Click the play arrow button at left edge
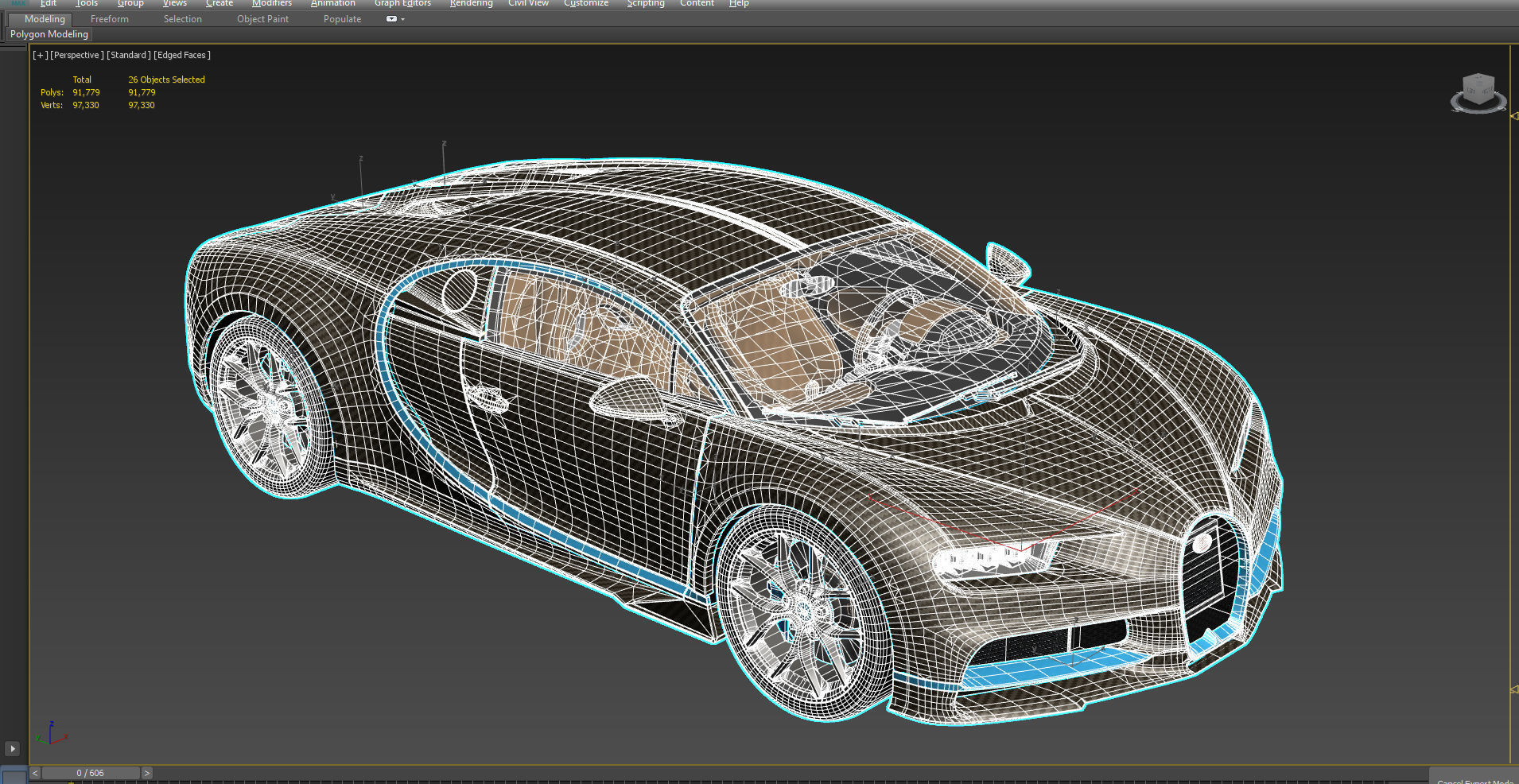The width and height of the screenshot is (1519, 784). tap(13, 749)
